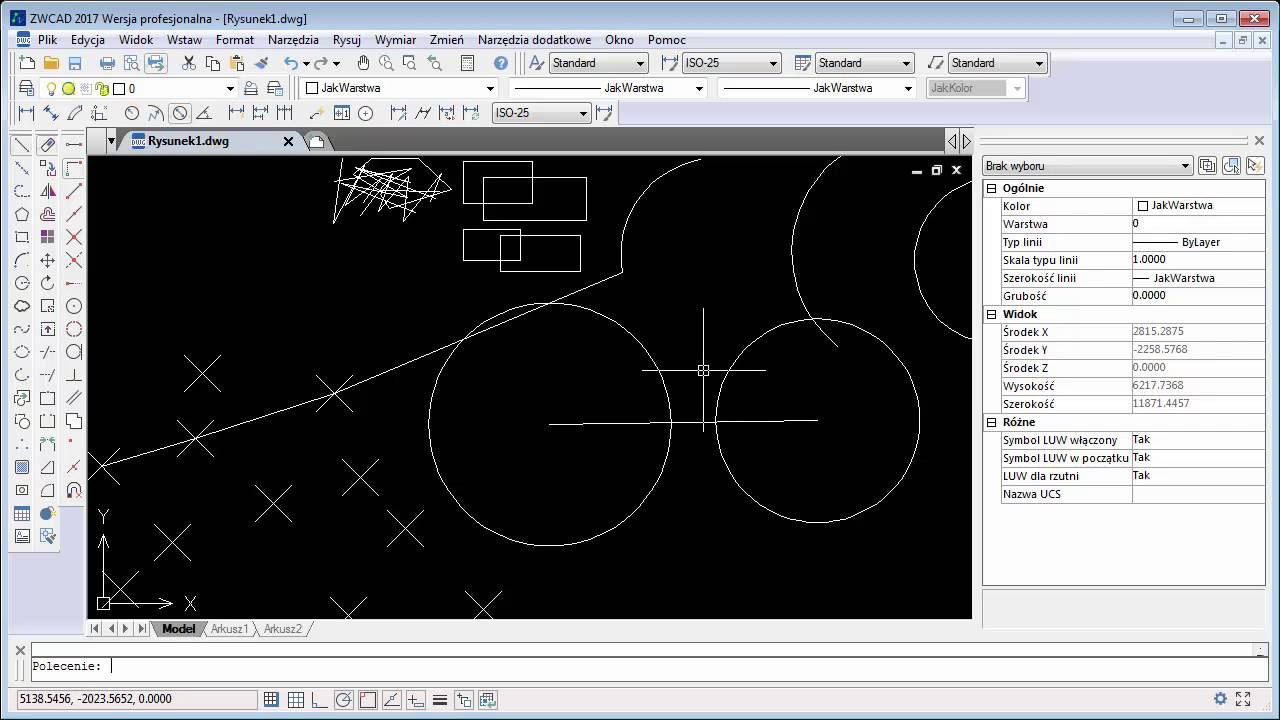Click the Grubość value field 0.0000
This screenshot has width=1280, height=720.
[1198, 296]
